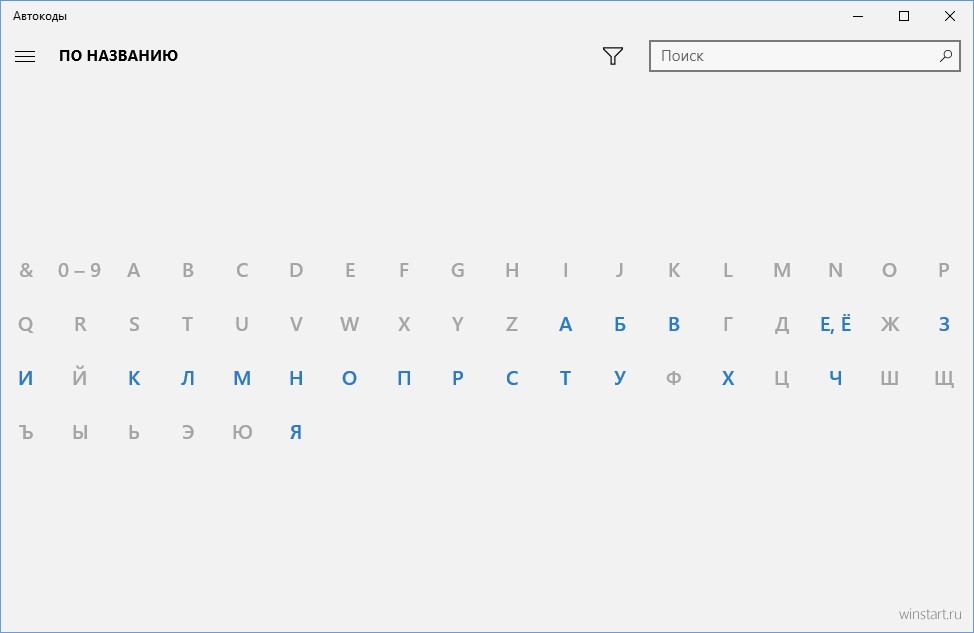
Task: Click the search magnifier icon
Action: pyautogui.click(x=945, y=56)
